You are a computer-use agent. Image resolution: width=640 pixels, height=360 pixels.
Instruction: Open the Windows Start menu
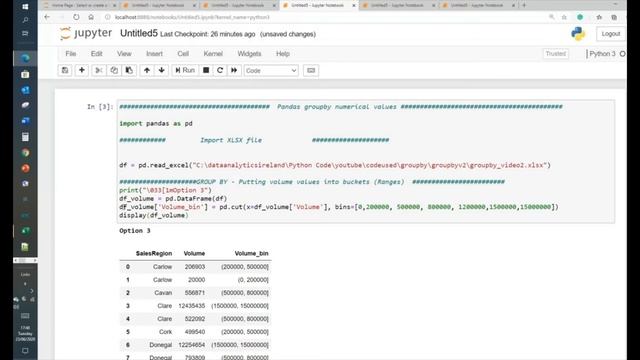coord(25,7)
